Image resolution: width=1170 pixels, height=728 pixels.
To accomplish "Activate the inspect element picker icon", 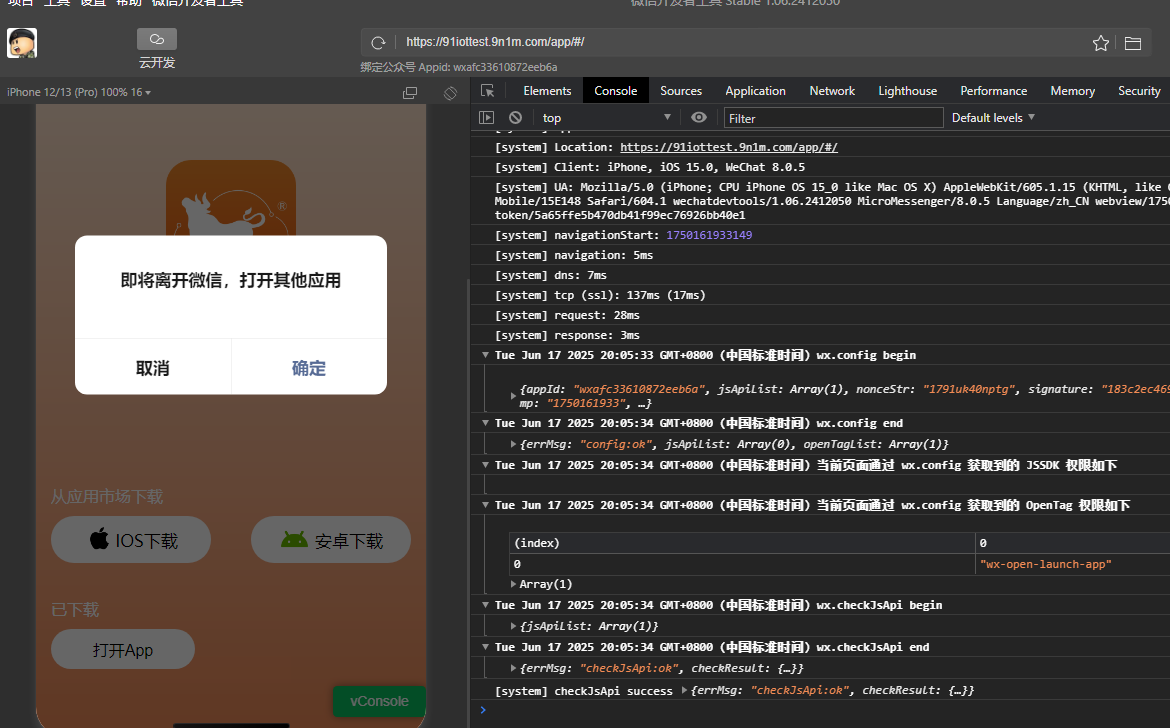I will [x=487, y=90].
